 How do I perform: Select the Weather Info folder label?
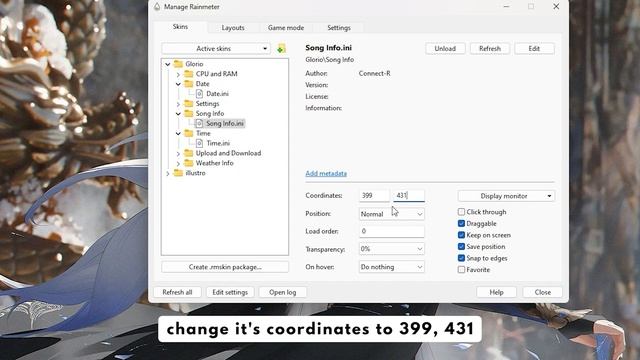[x=215, y=163]
